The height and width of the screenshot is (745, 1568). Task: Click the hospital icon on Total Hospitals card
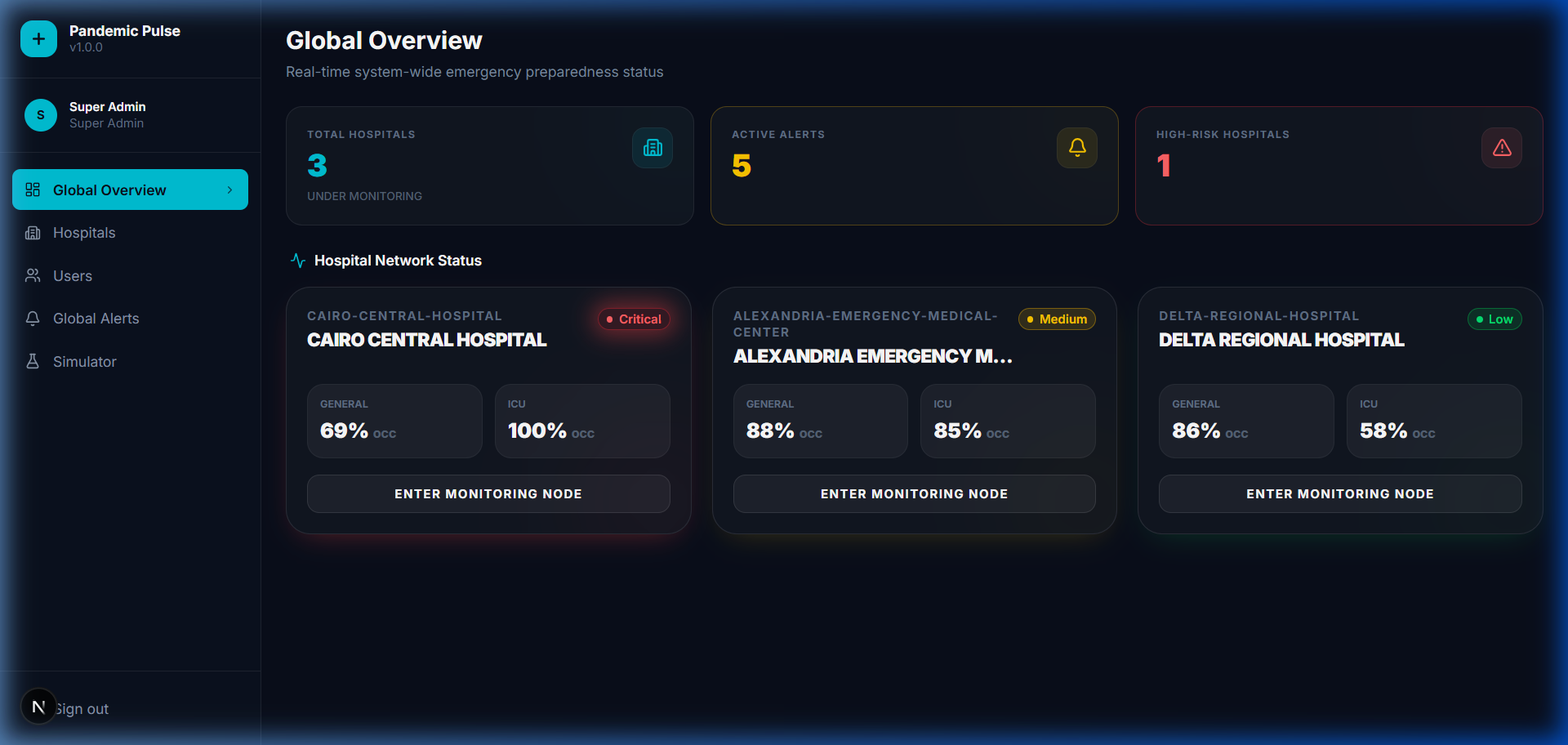pyautogui.click(x=653, y=148)
